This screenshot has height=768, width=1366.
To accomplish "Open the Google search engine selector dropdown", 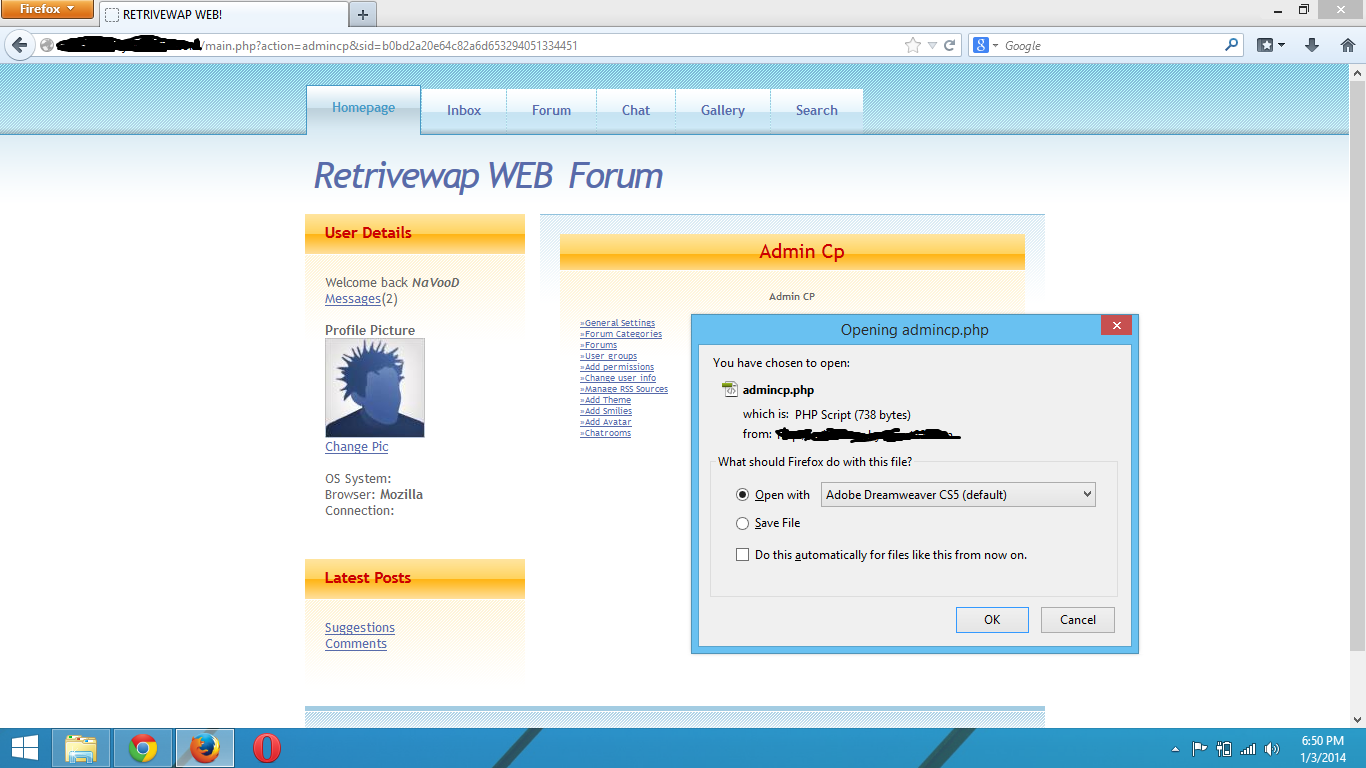I will tap(986, 45).
